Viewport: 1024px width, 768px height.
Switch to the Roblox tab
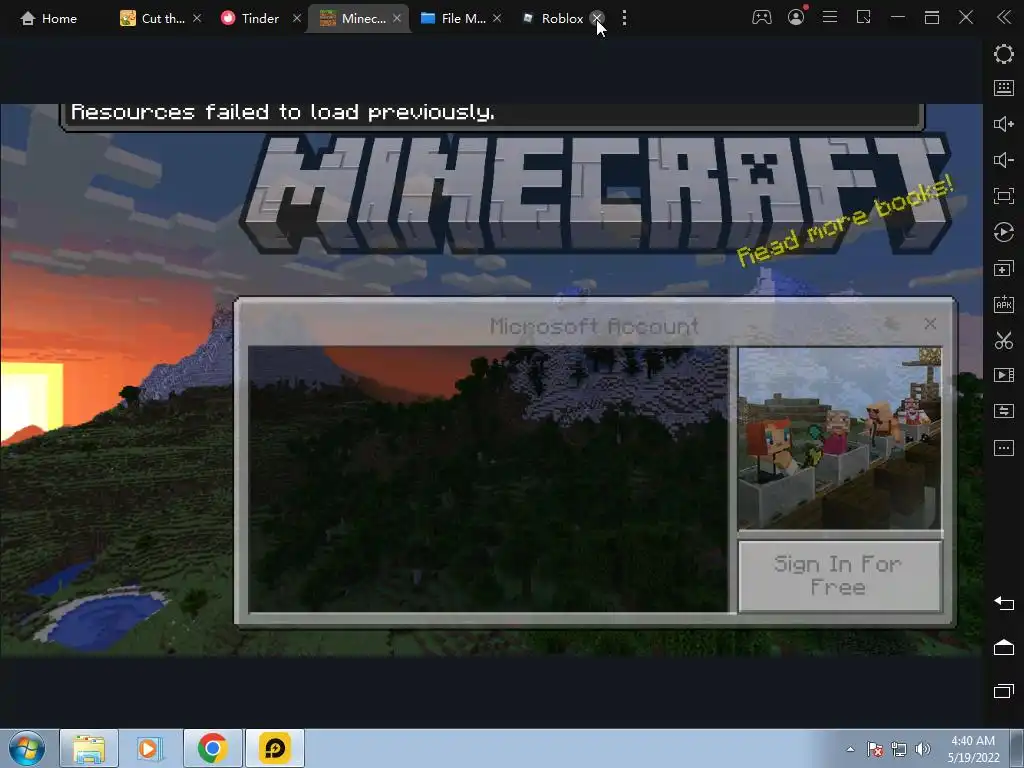[553, 18]
